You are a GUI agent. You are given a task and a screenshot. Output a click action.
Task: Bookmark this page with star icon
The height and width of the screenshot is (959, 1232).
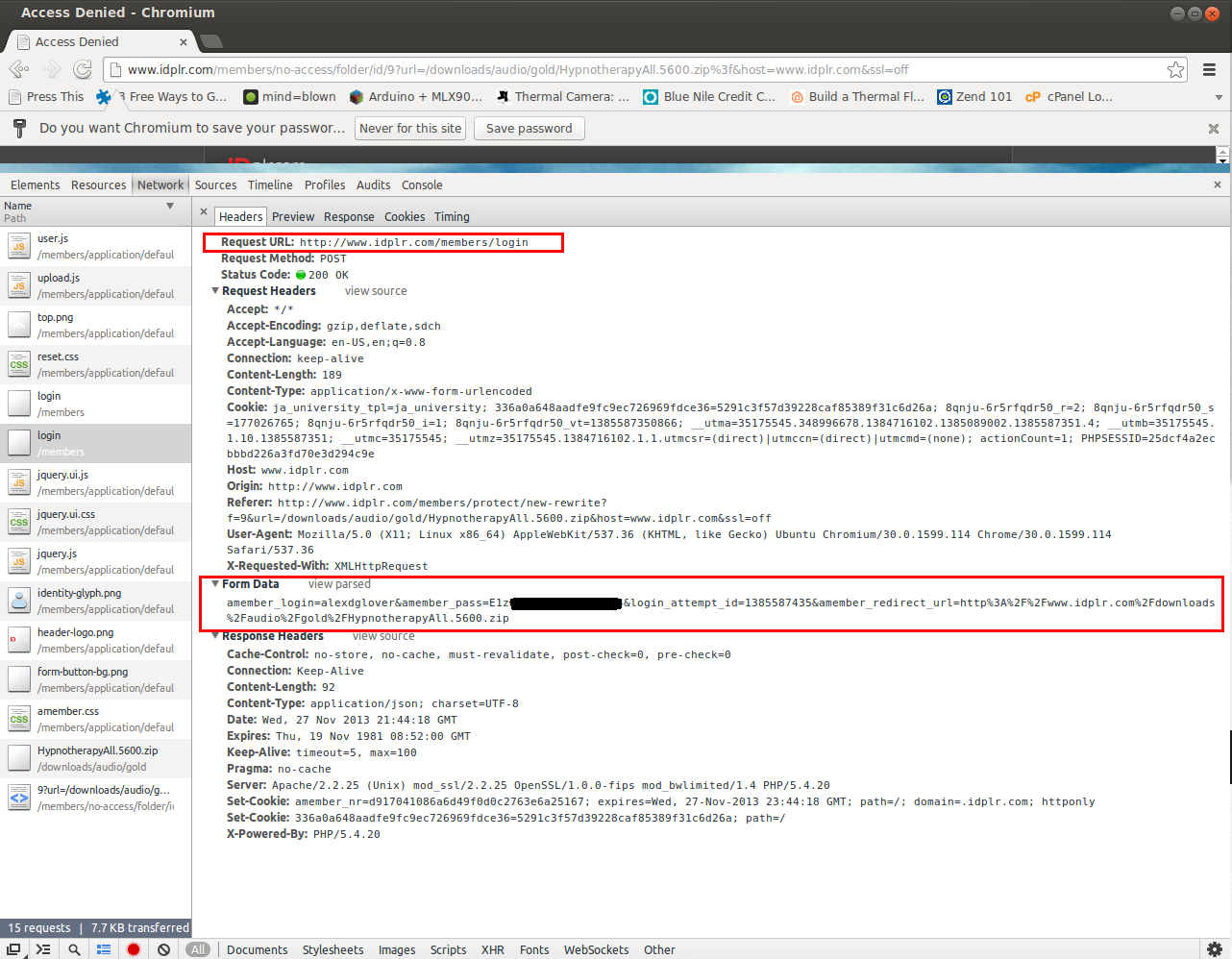click(x=1175, y=69)
